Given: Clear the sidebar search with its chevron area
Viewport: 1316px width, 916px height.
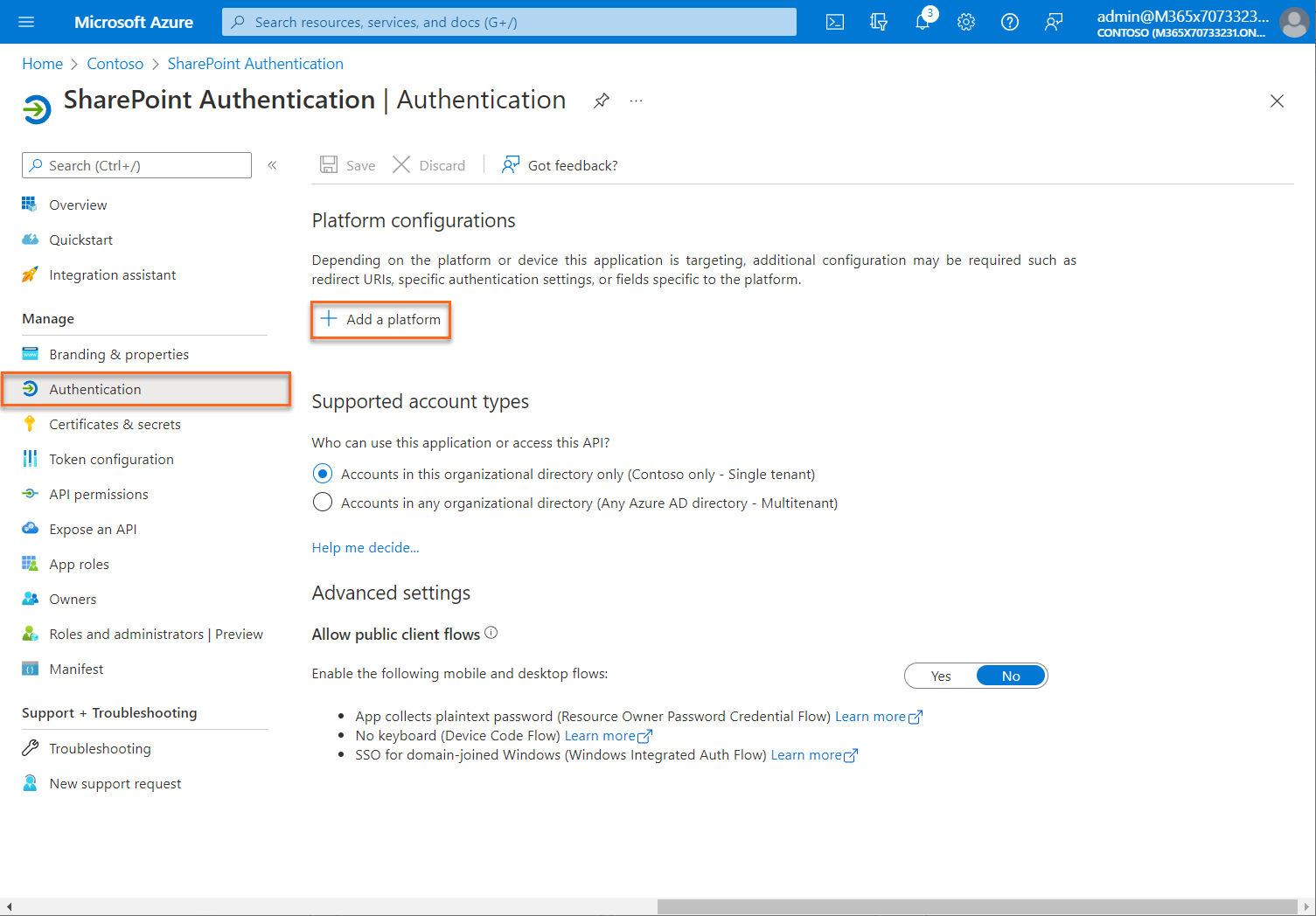Looking at the screenshot, I should click(272, 164).
